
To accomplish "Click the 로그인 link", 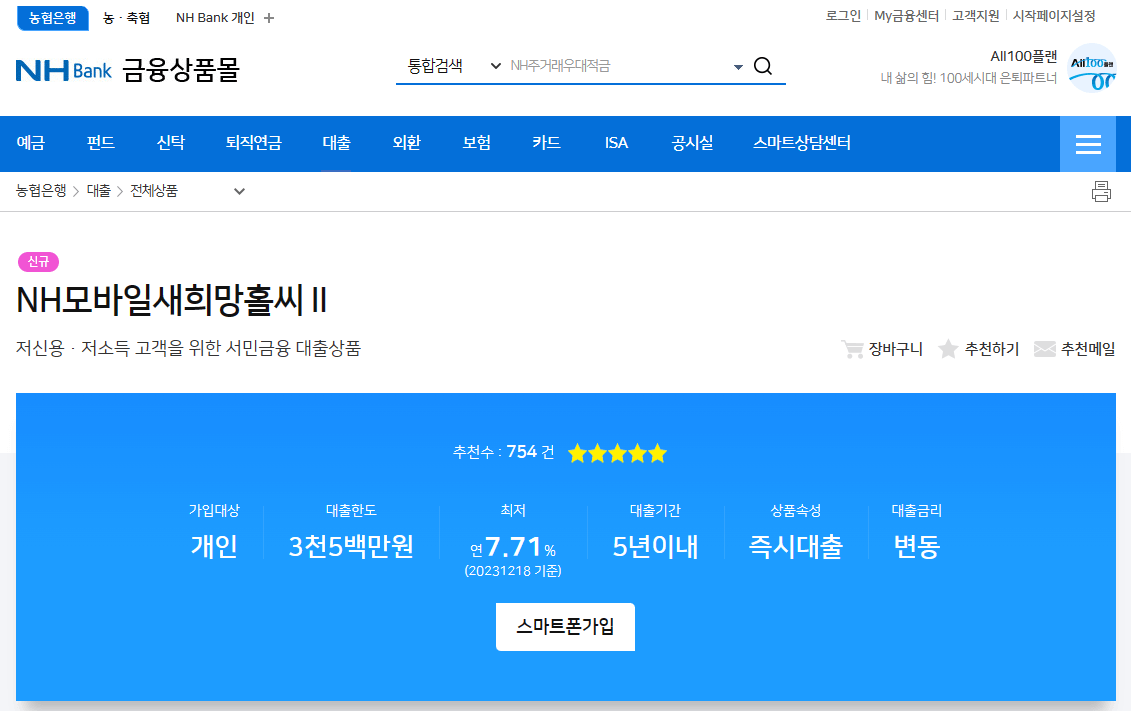I will [x=843, y=16].
